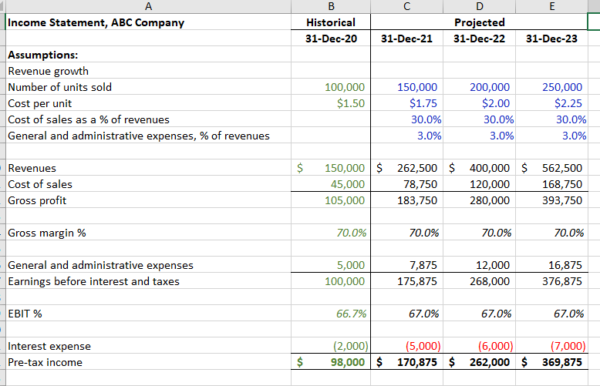Click the 'Pre-tax income' row label
The image size is (600, 386).
[45, 362]
